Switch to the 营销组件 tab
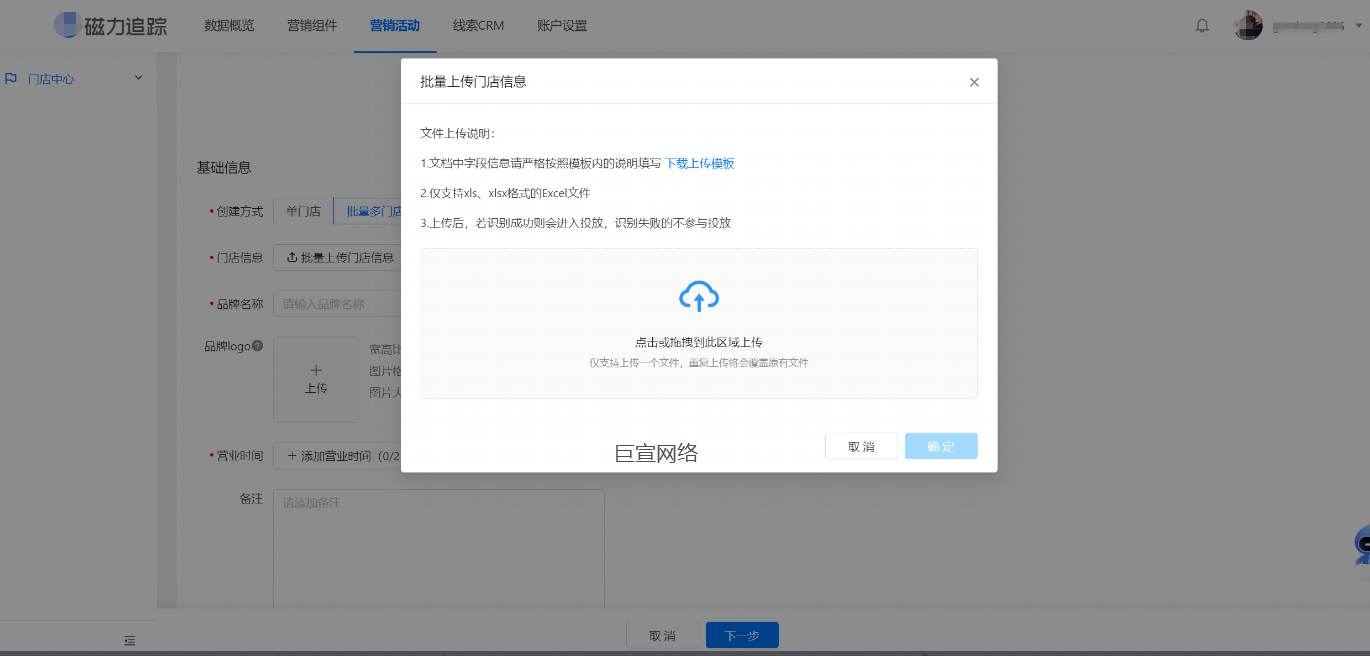 pos(312,26)
